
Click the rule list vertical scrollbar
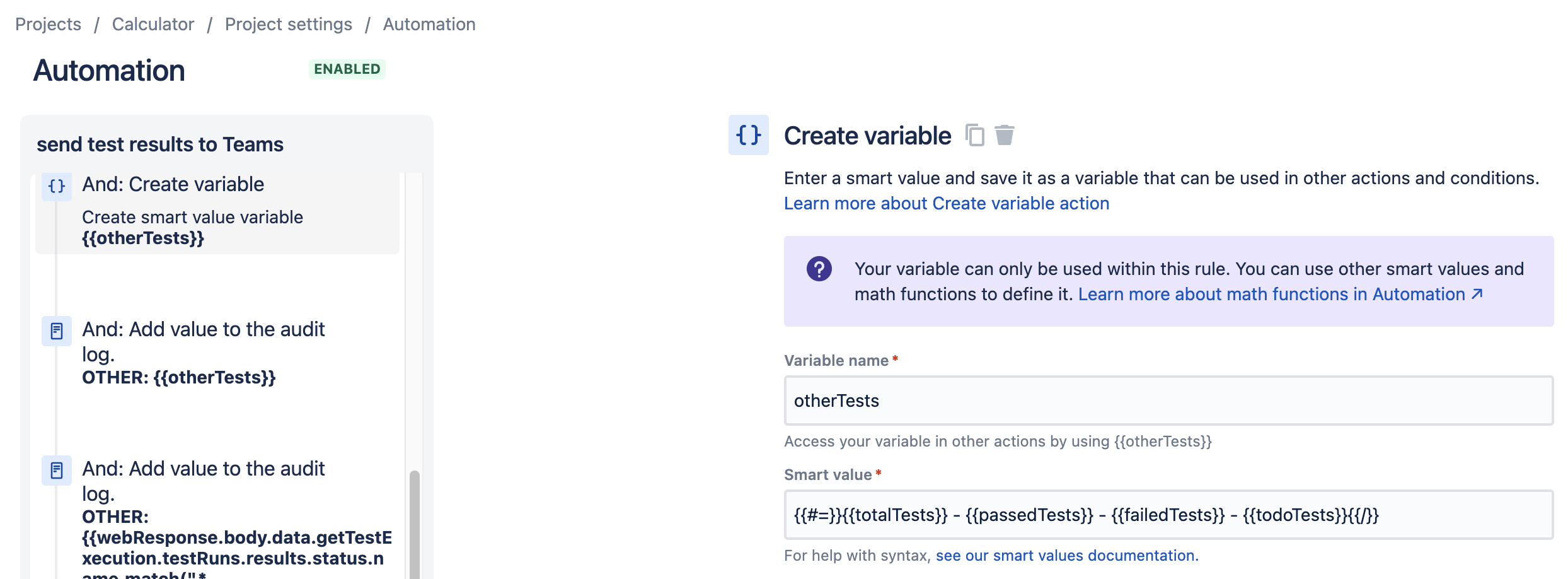pyautogui.click(x=414, y=523)
